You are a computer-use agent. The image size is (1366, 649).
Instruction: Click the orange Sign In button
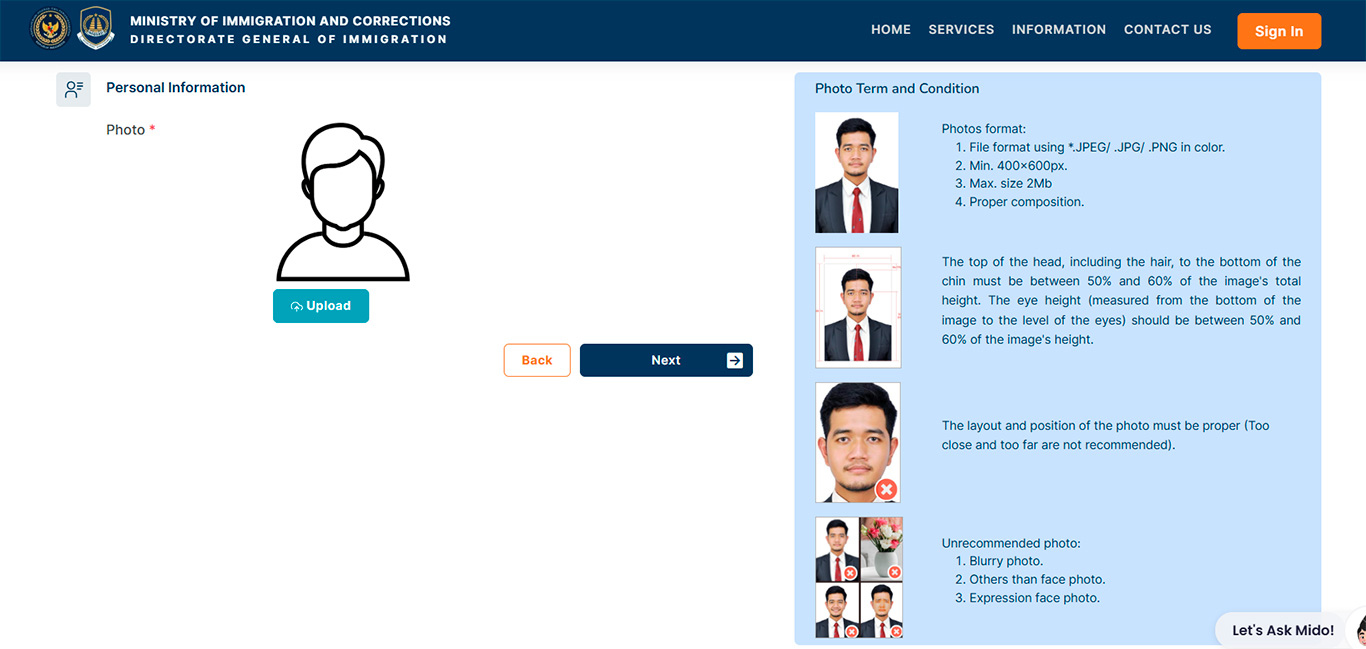1279,31
